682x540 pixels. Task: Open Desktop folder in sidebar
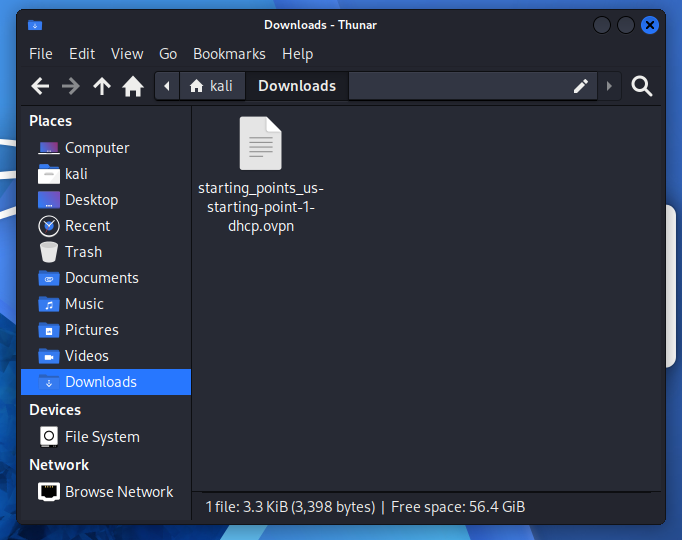pyautogui.click(x=106, y=200)
